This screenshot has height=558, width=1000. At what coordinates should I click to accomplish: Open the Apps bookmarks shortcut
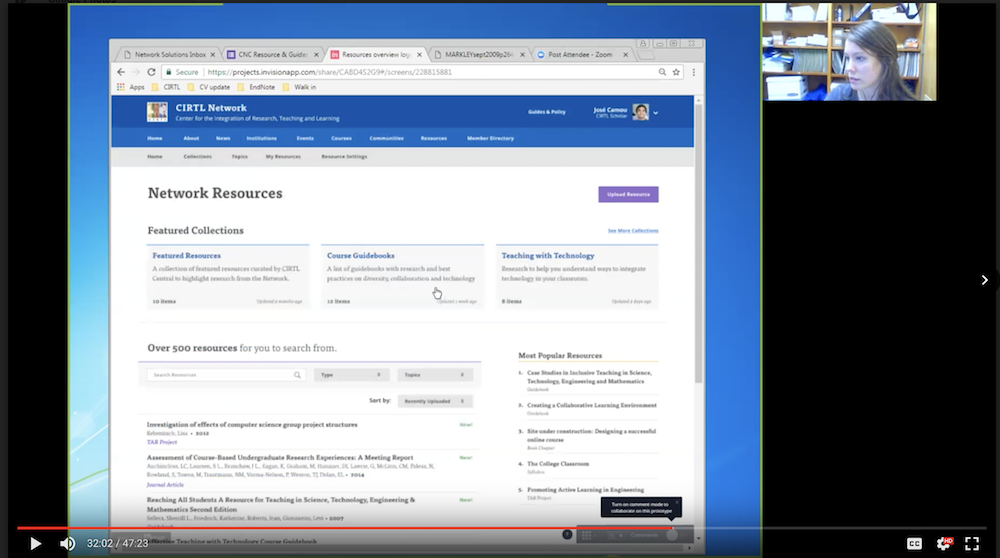click(131, 87)
